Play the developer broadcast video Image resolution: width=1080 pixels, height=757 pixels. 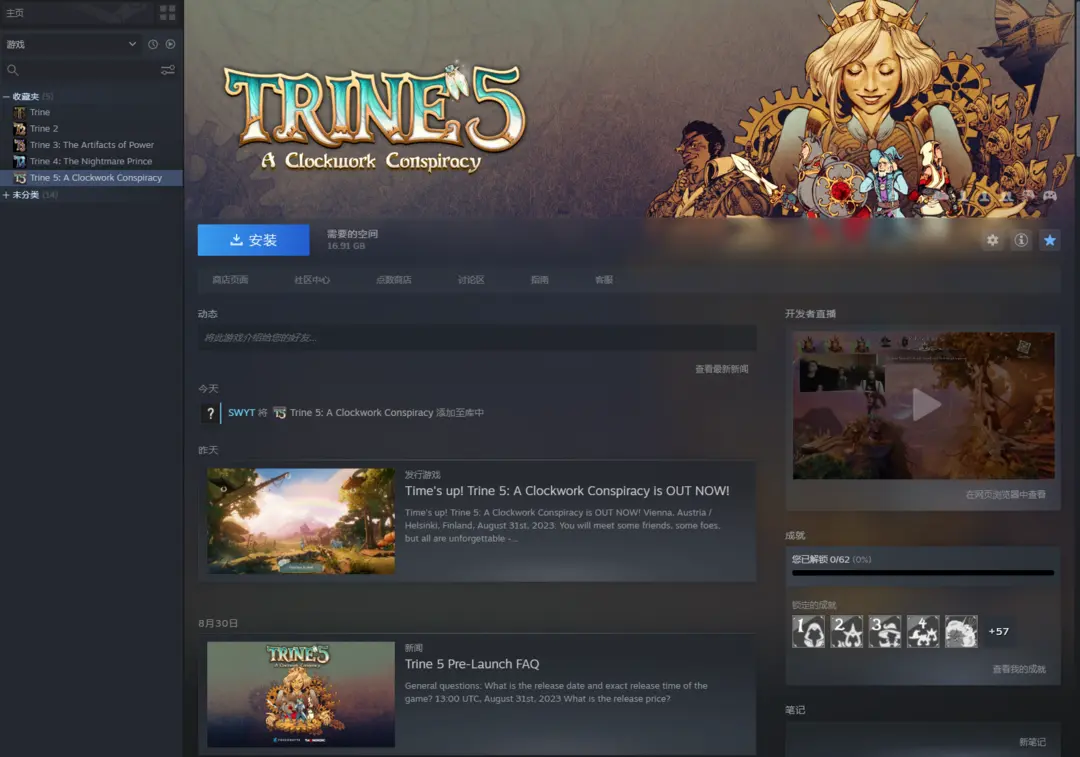pyautogui.click(x=924, y=406)
